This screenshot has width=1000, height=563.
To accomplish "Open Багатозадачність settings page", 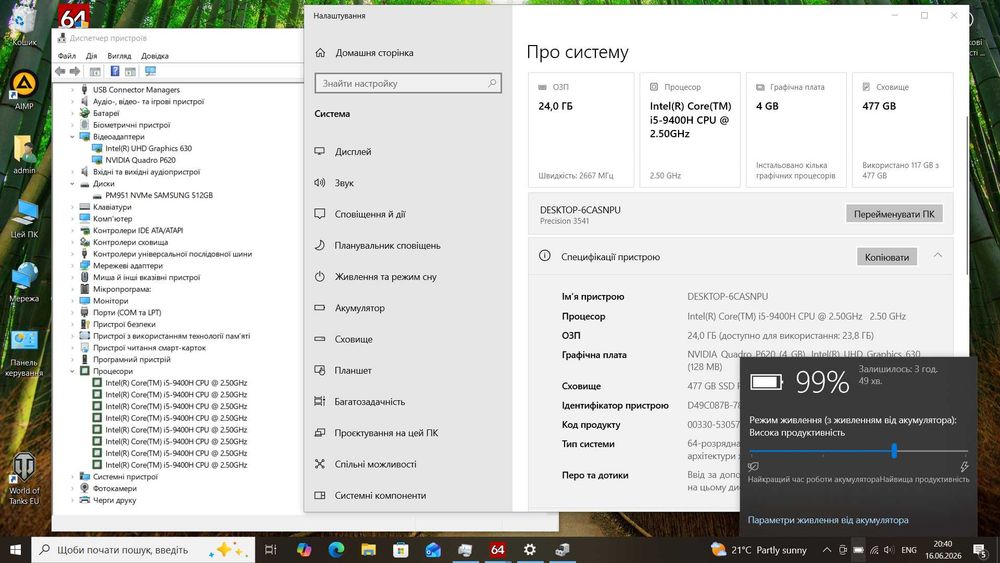I will point(370,402).
